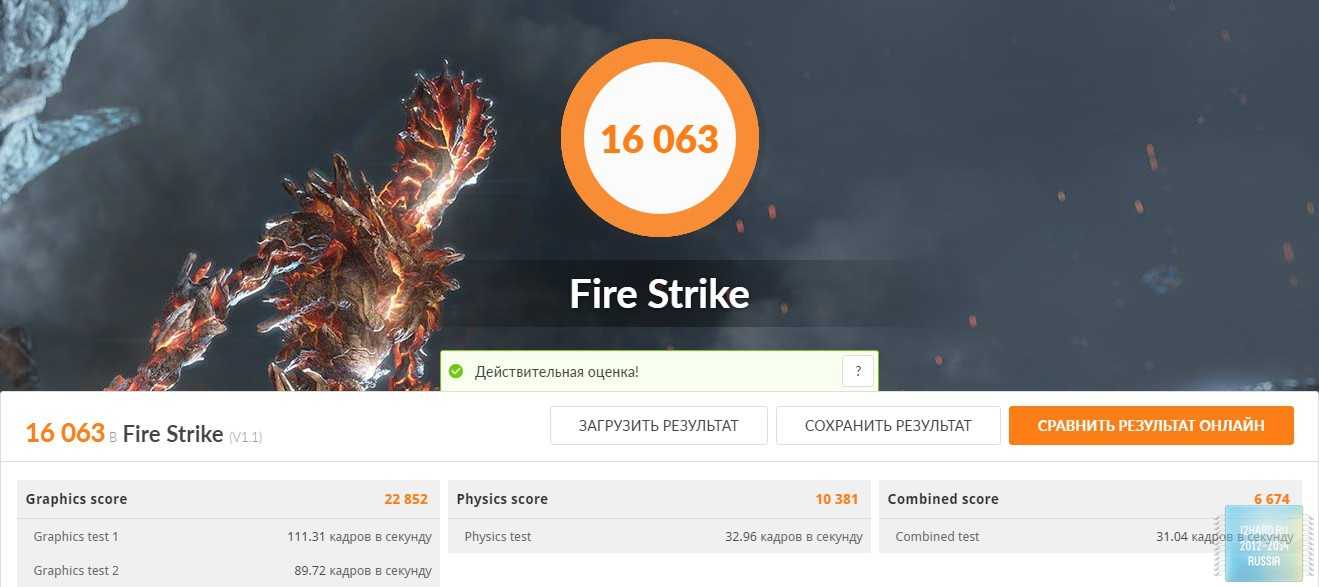Screen dimensions: 1319x587
Task: Click СРАВНИТЬ РЕЗУЛЬТАТ ОНЛАЙН orange button
Action: tap(1151, 425)
